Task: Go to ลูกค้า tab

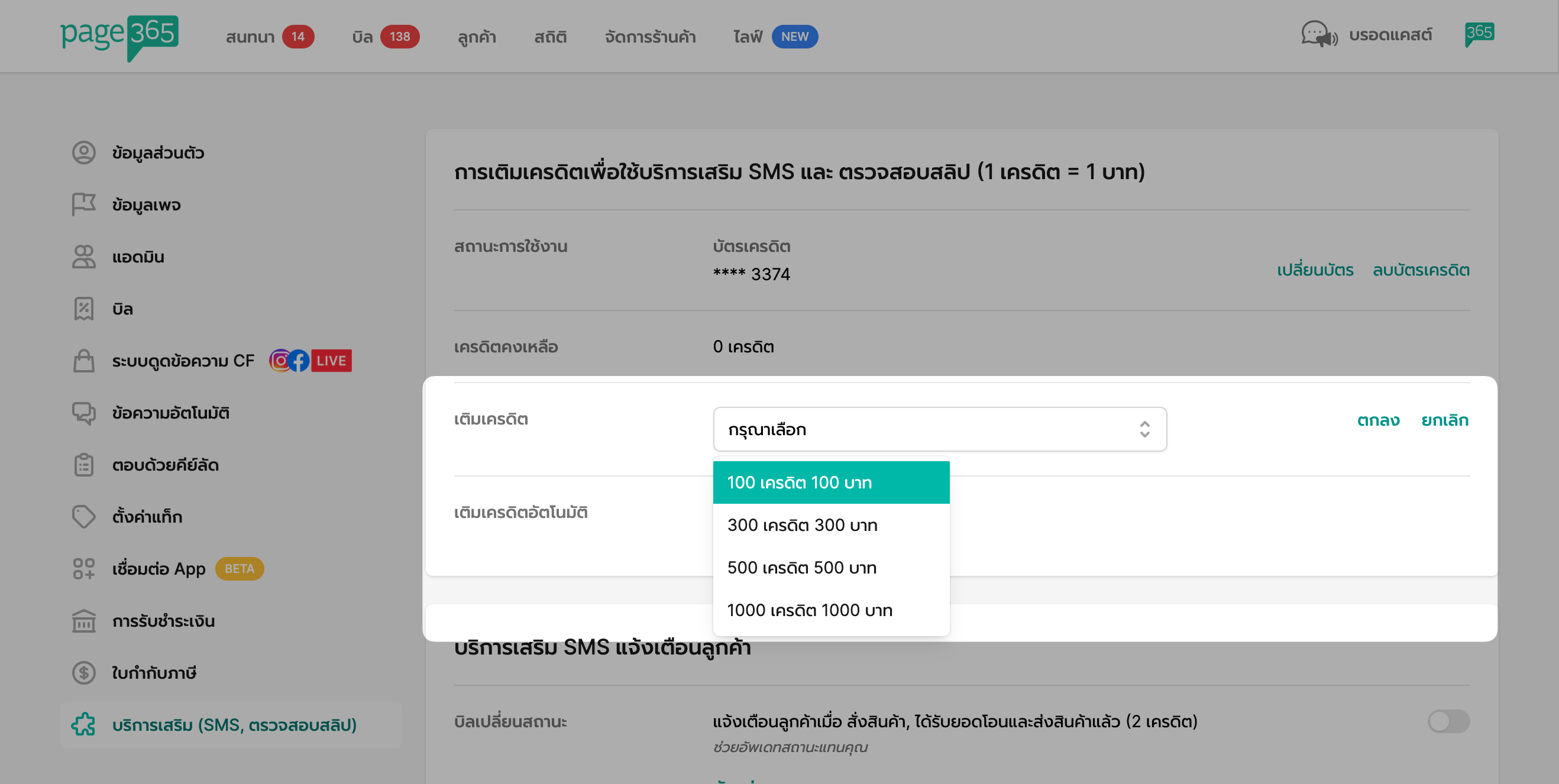Action: [477, 37]
